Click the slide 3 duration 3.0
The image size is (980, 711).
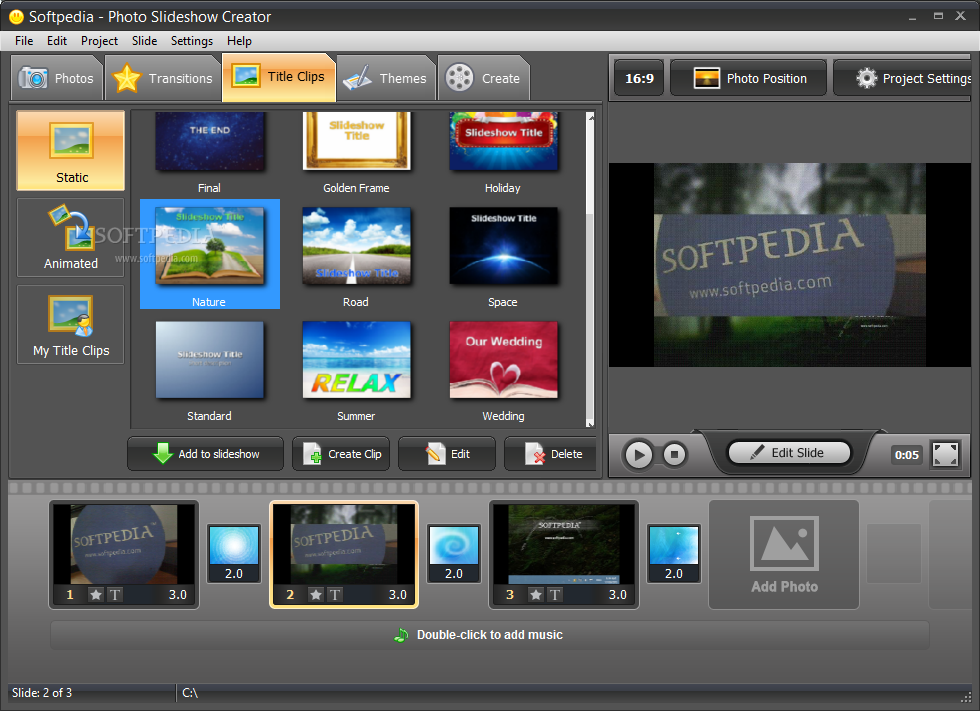coord(618,595)
